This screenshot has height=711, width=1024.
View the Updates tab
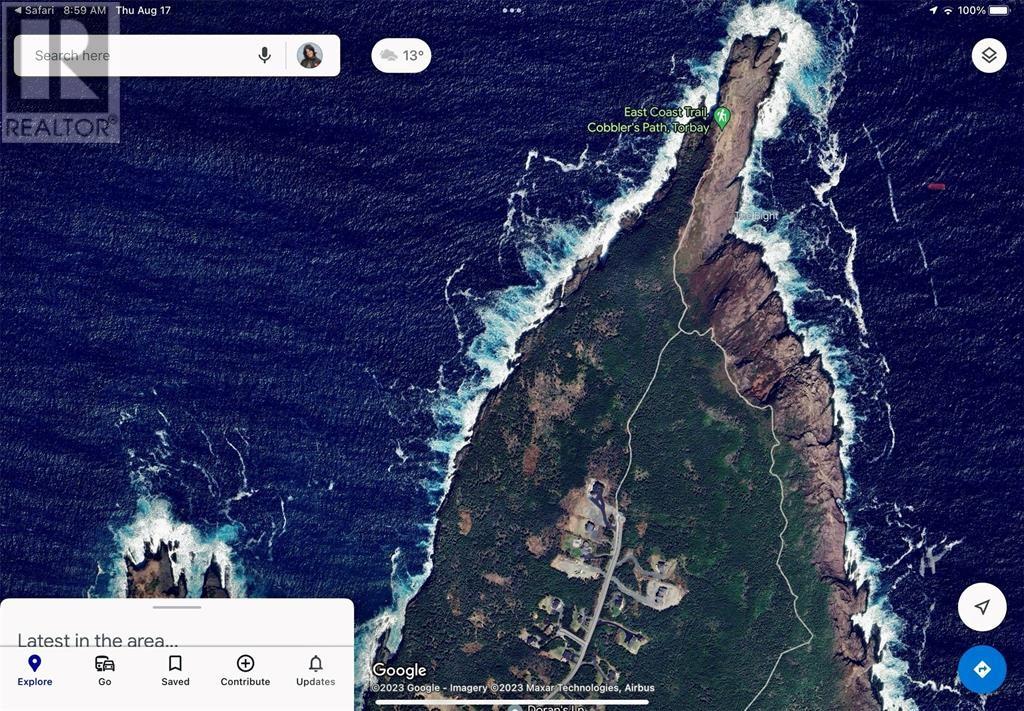315,670
